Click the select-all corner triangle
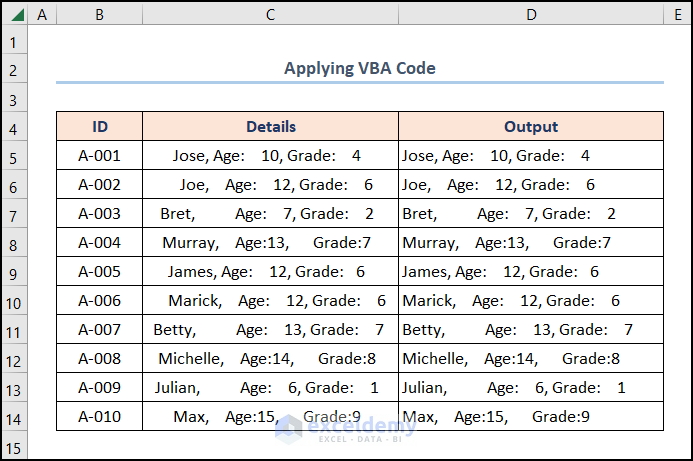Image resolution: width=693 pixels, height=461 pixels. 14,14
